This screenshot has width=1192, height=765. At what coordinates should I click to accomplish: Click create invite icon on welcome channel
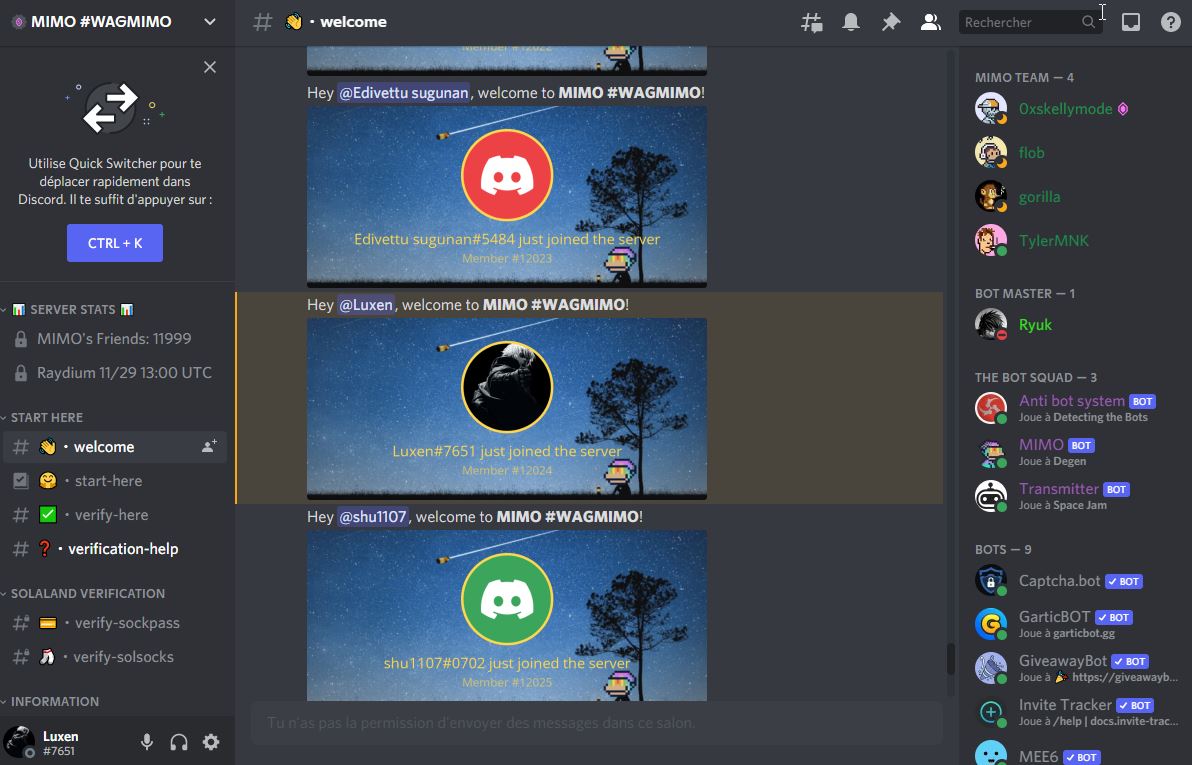[x=209, y=446]
